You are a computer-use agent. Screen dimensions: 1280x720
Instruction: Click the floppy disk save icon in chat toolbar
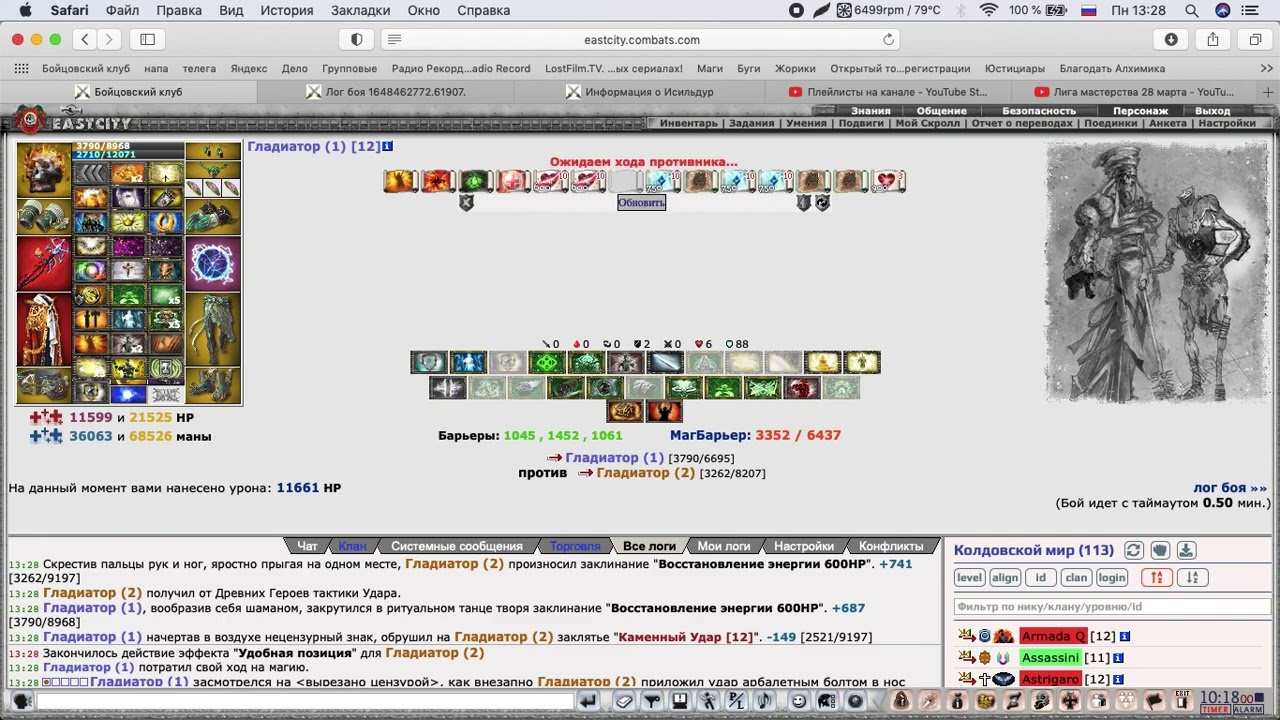click(680, 702)
